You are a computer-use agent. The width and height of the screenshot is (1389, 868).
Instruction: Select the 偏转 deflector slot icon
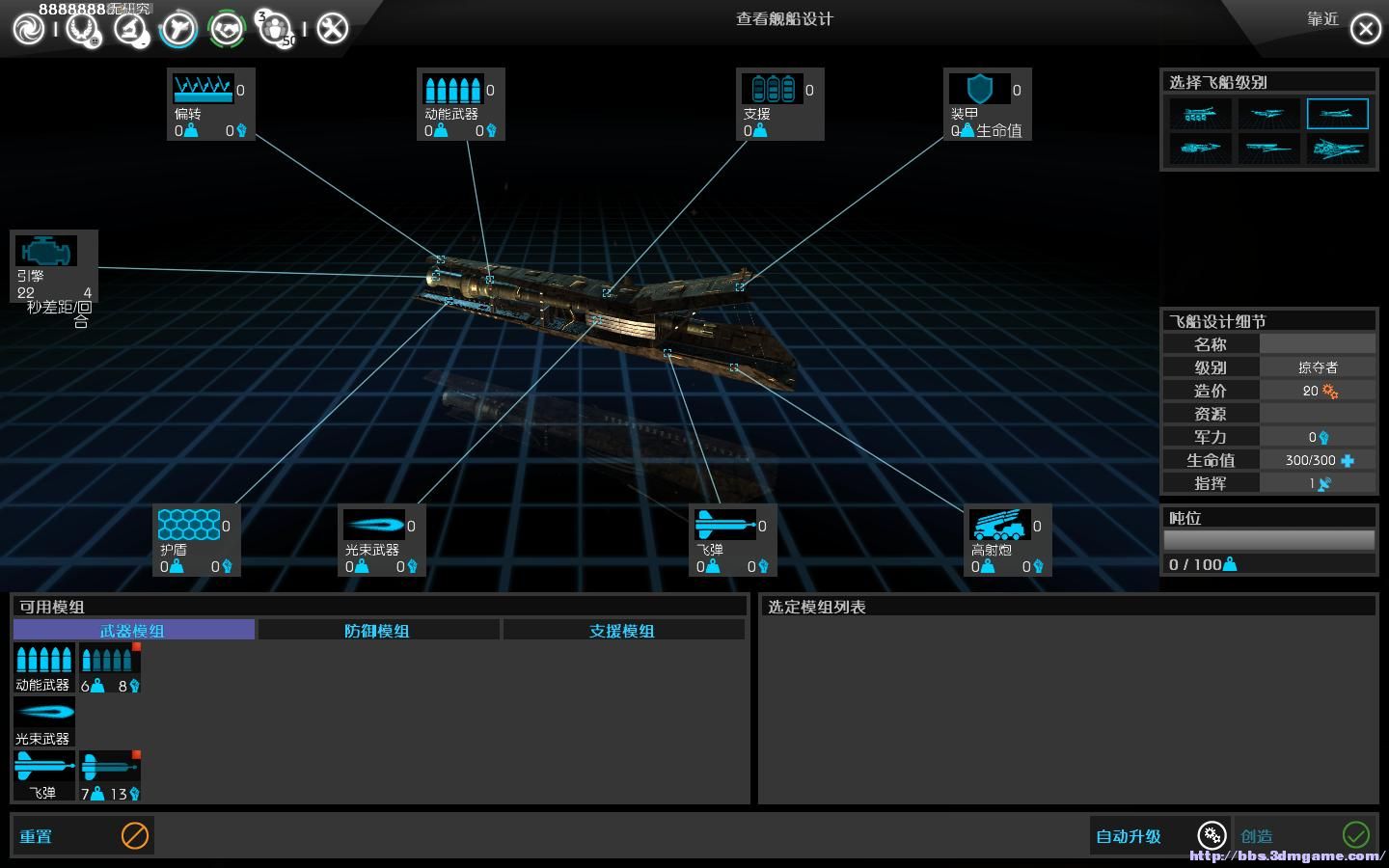pyautogui.click(x=204, y=89)
